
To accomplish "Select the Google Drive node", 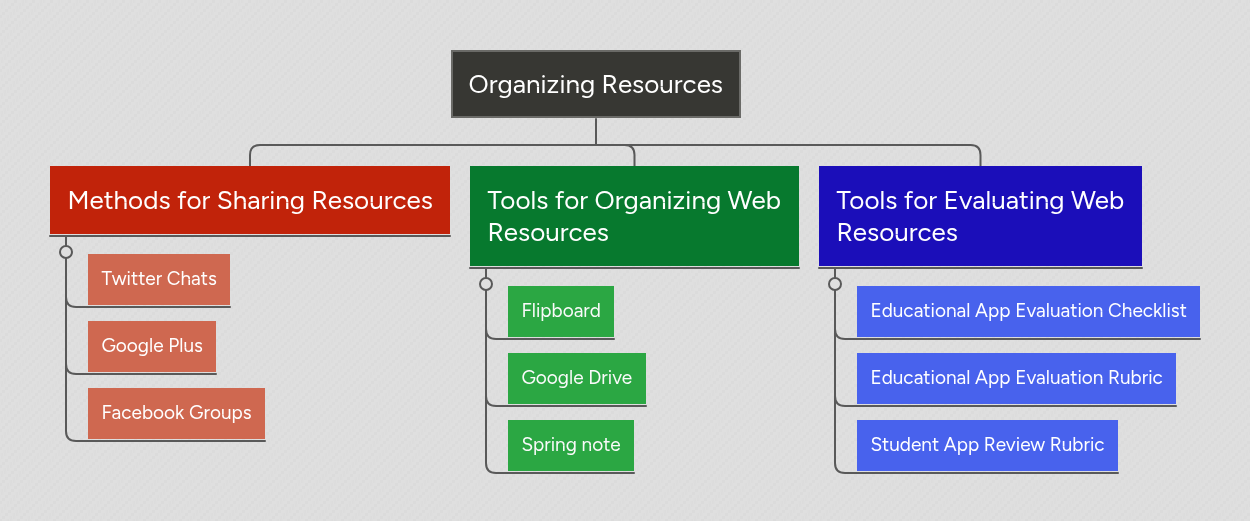I will (577, 378).
